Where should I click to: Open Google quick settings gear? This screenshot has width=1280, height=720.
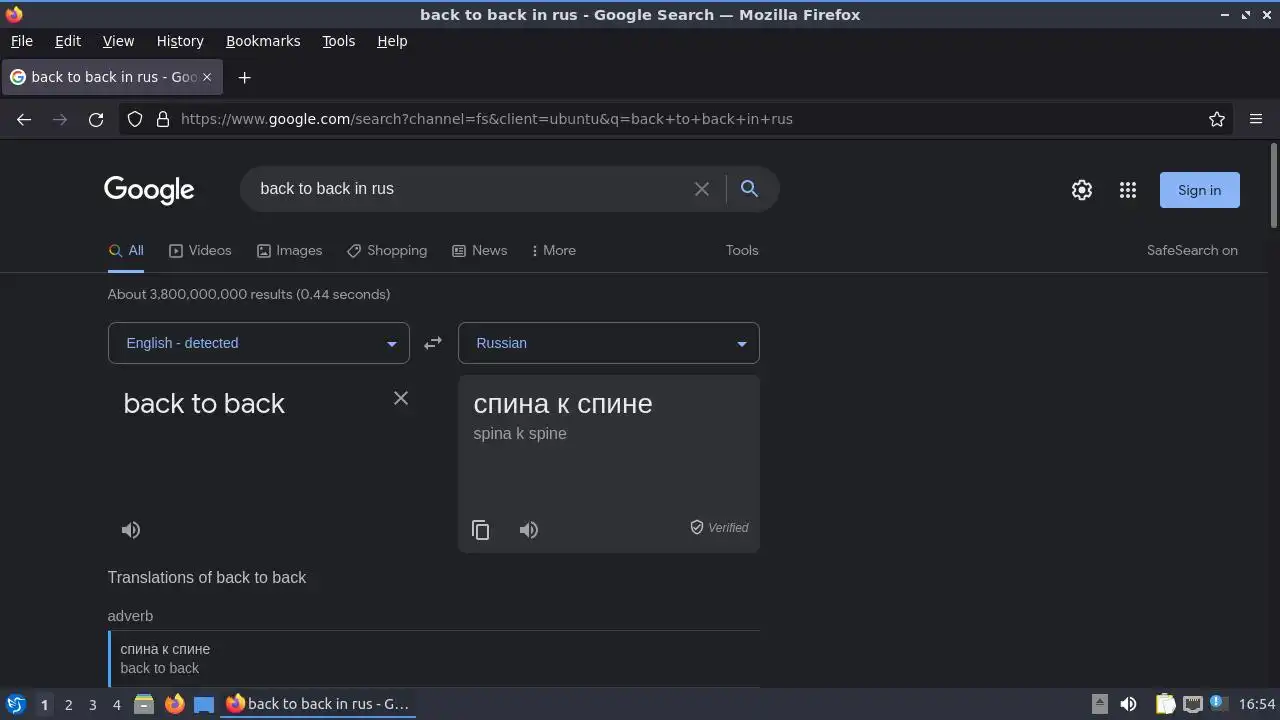pos(1082,190)
